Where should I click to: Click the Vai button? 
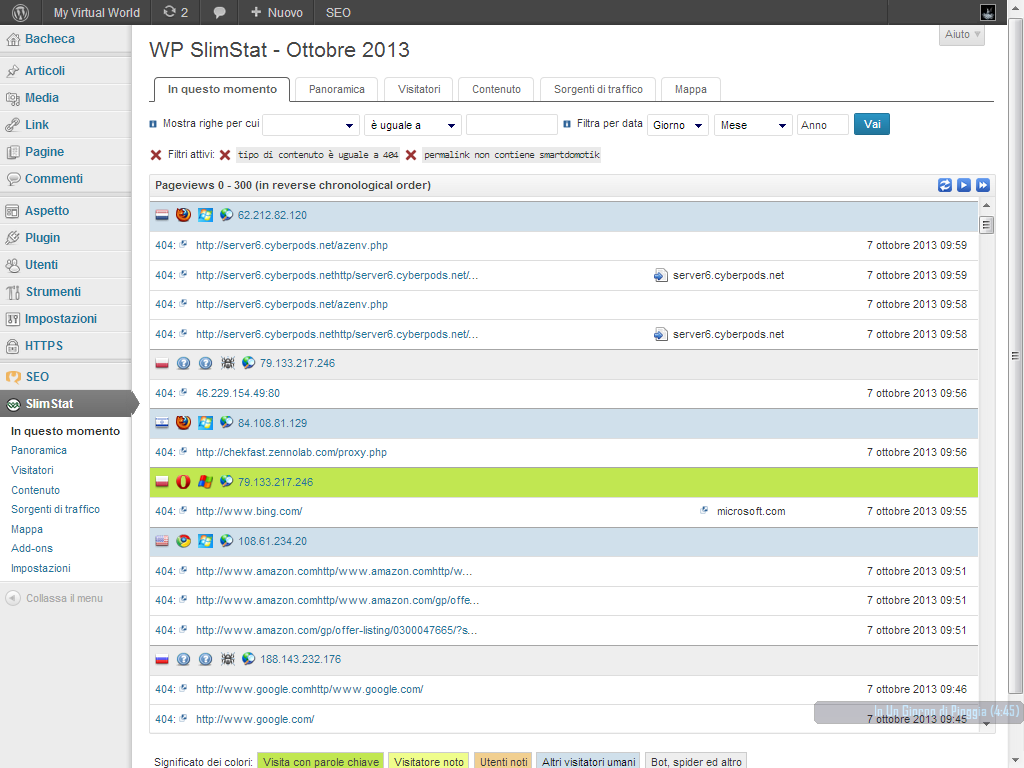(x=872, y=124)
